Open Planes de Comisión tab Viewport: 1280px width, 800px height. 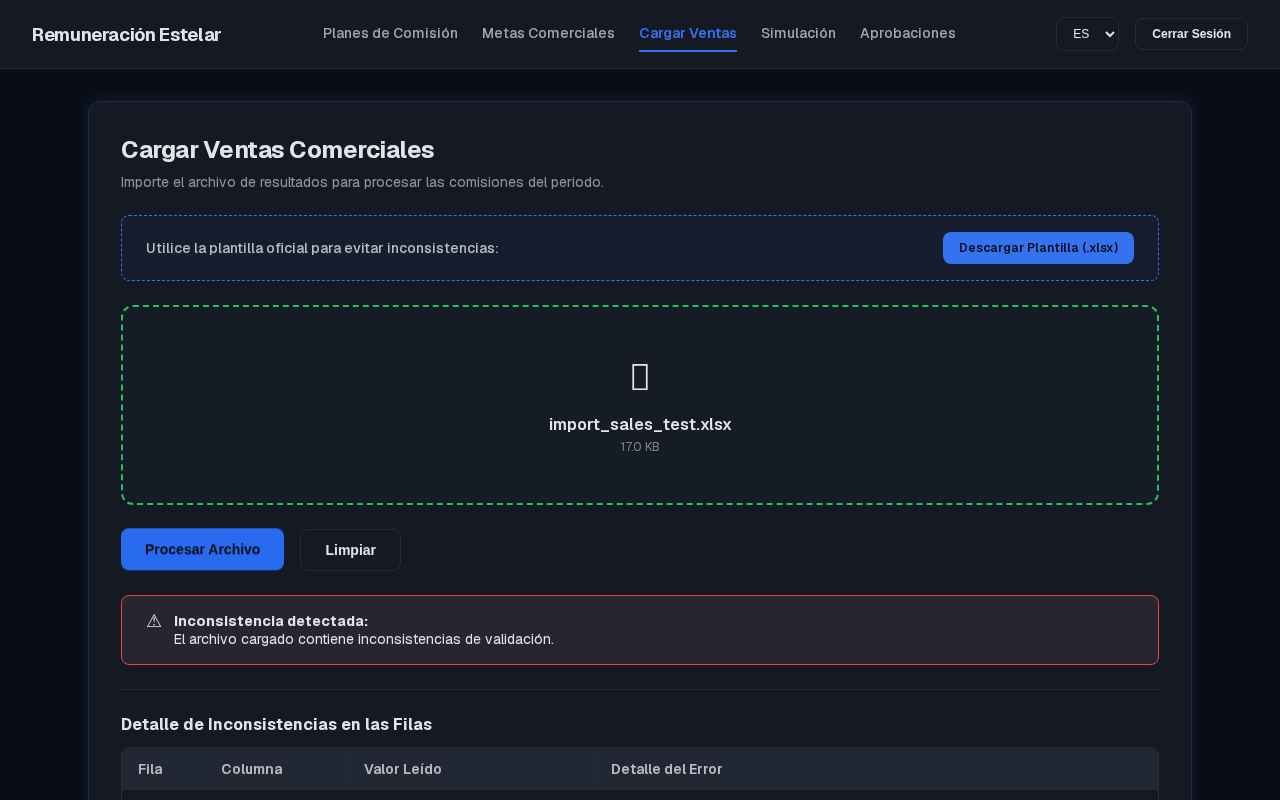tap(390, 33)
